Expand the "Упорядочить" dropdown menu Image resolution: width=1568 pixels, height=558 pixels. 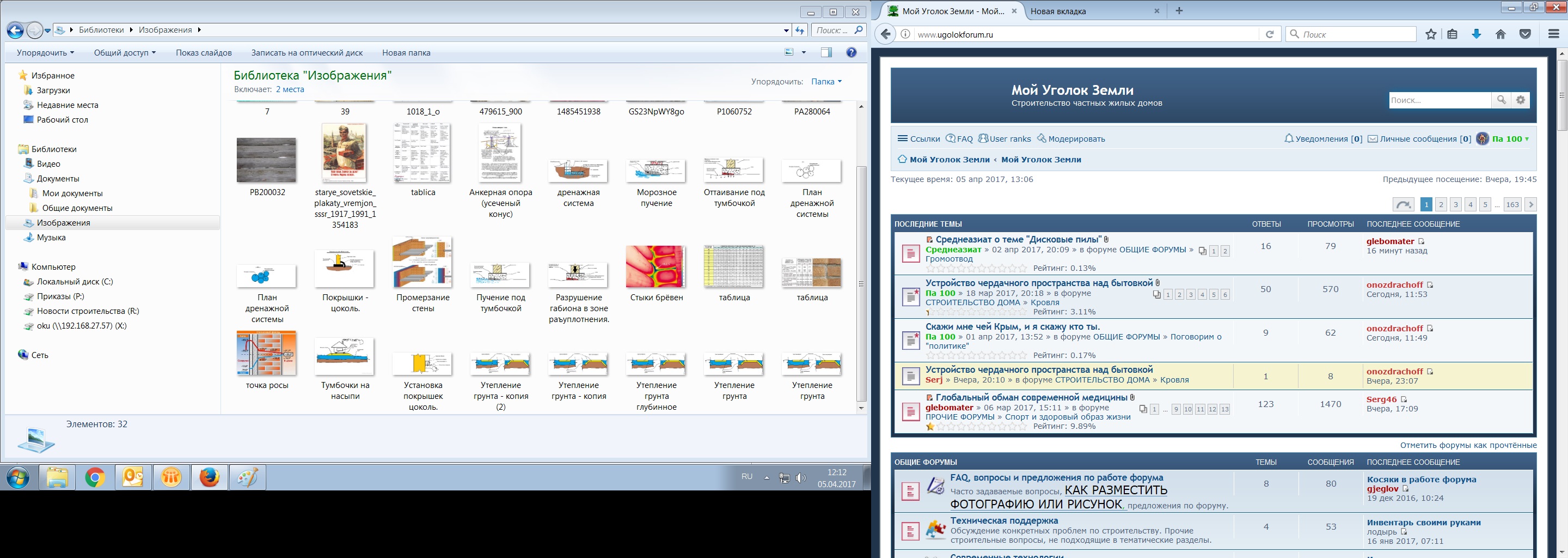point(45,53)
